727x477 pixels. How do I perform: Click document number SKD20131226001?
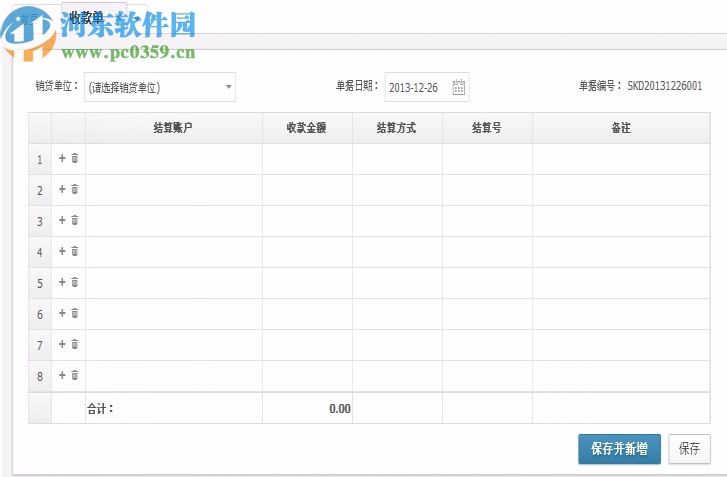[664, 86]
